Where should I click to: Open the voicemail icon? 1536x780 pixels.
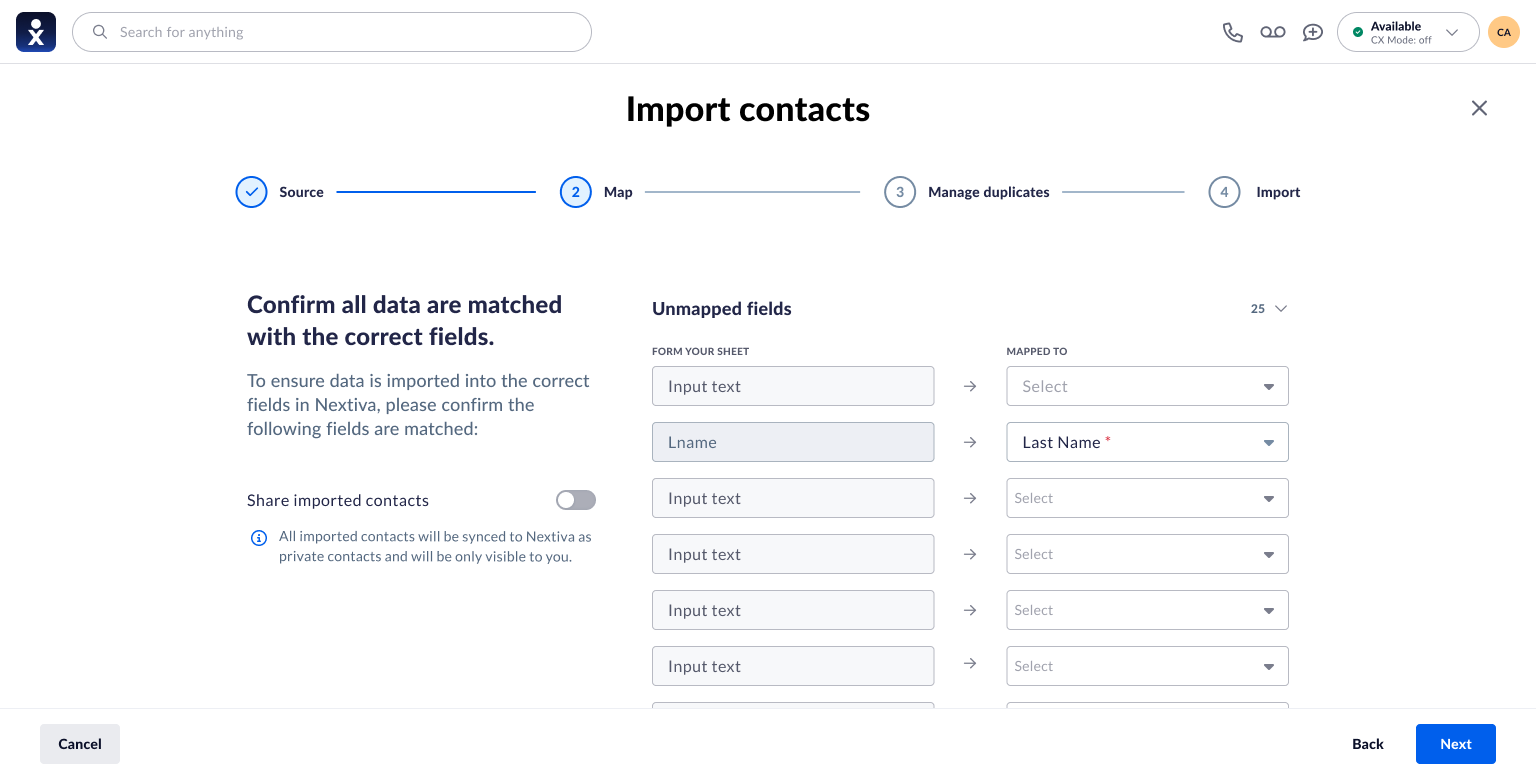1273,32
